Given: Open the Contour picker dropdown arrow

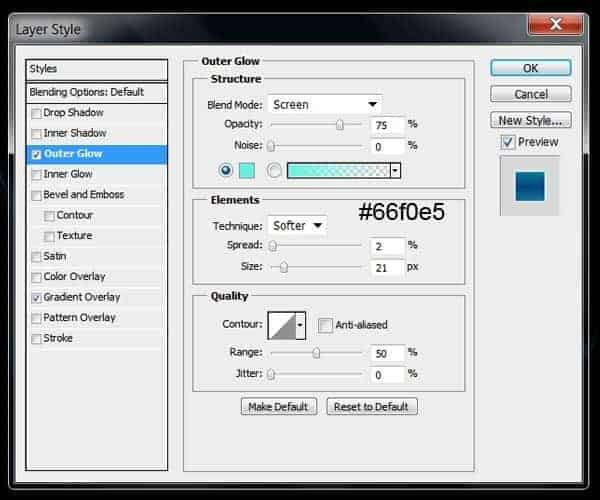Looking at the screenshot, I should pos(301,326).
